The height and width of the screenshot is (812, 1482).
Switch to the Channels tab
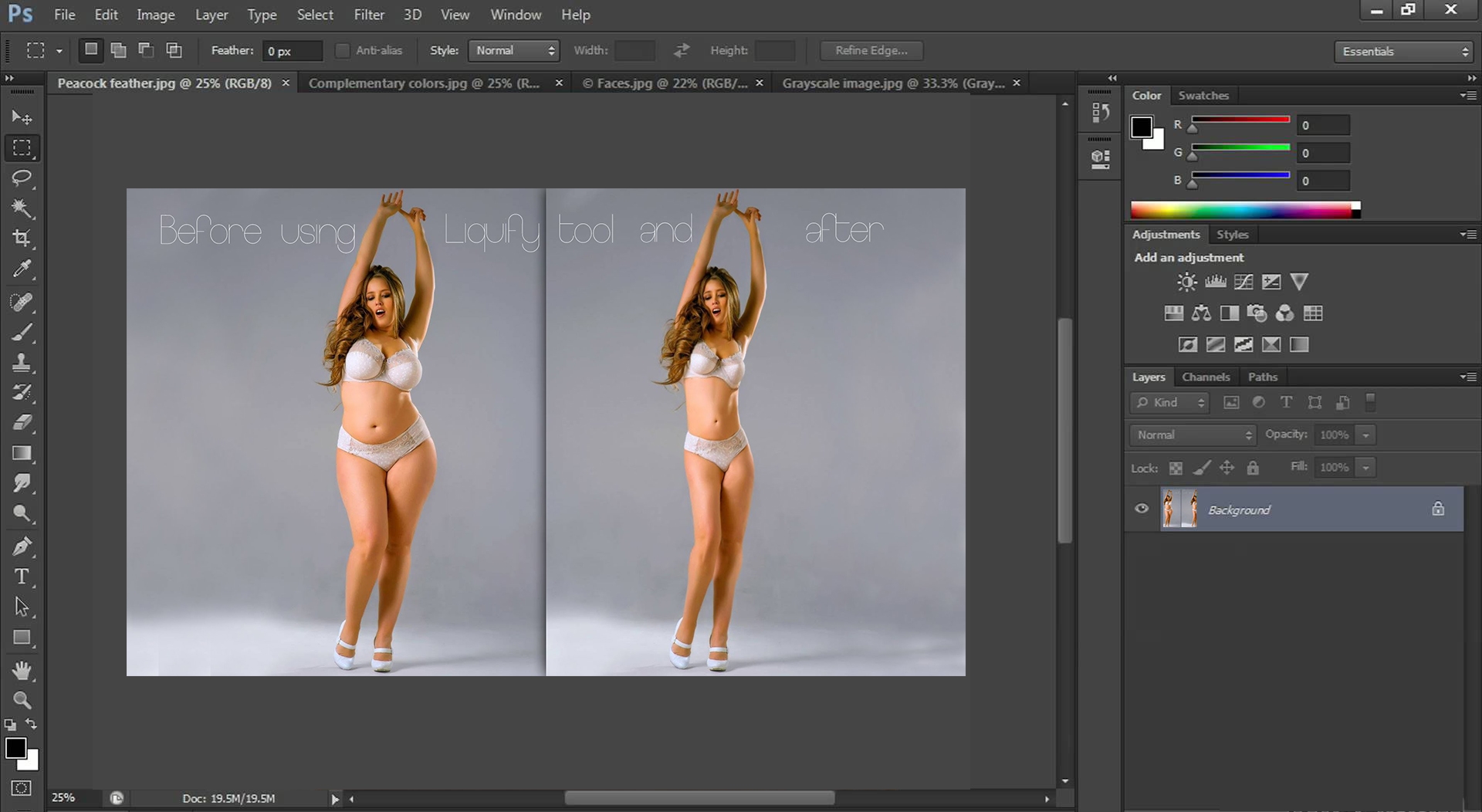coord(1206,377)
